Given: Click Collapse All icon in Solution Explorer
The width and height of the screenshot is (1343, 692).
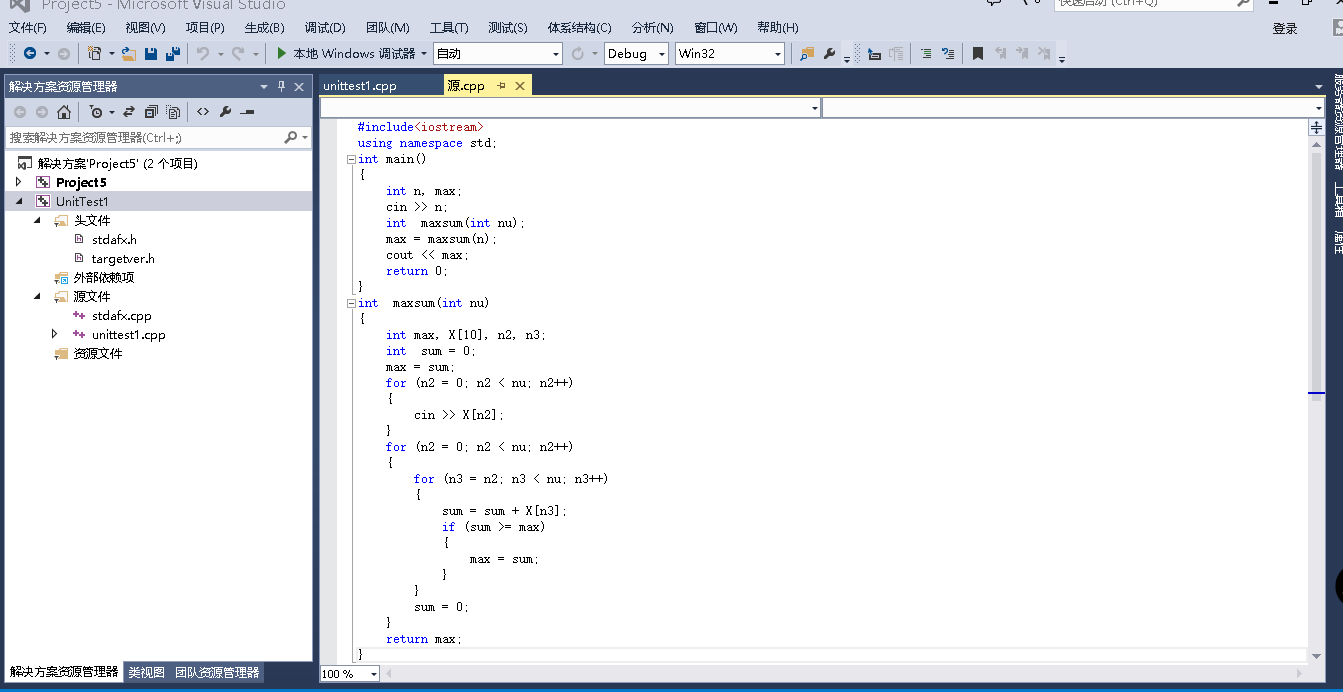Looking at the screenshot, I should [151, 112].
